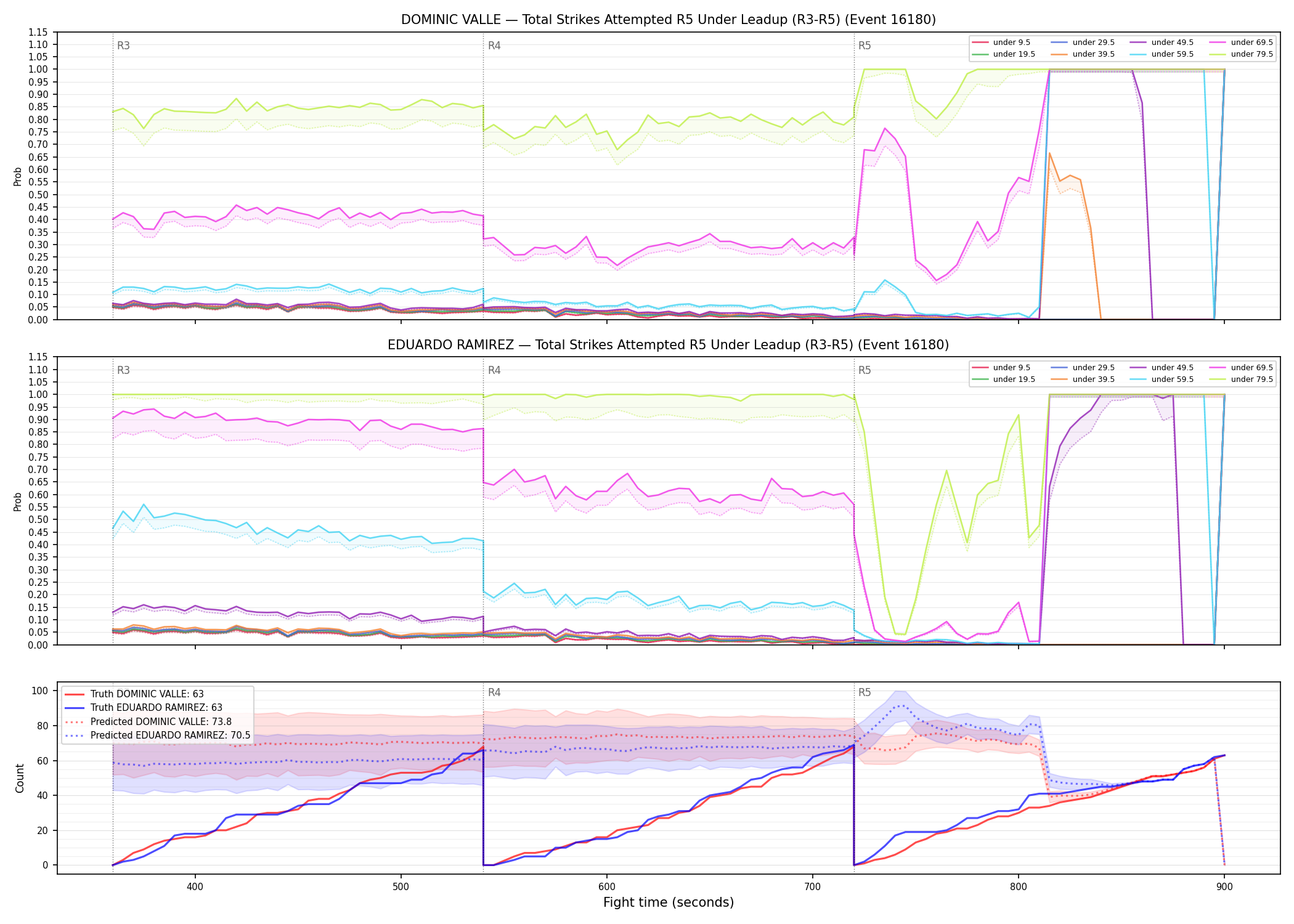Click 'under 59.5' legend entry in top chart
This screenshot has height=924, width=1294.
point(1161,54)
